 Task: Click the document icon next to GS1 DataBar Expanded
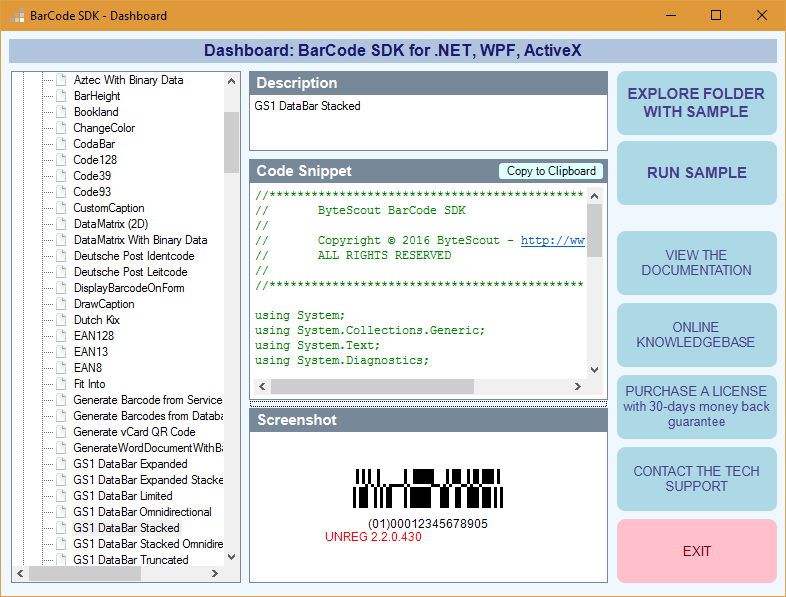click(x=61, y=464)
